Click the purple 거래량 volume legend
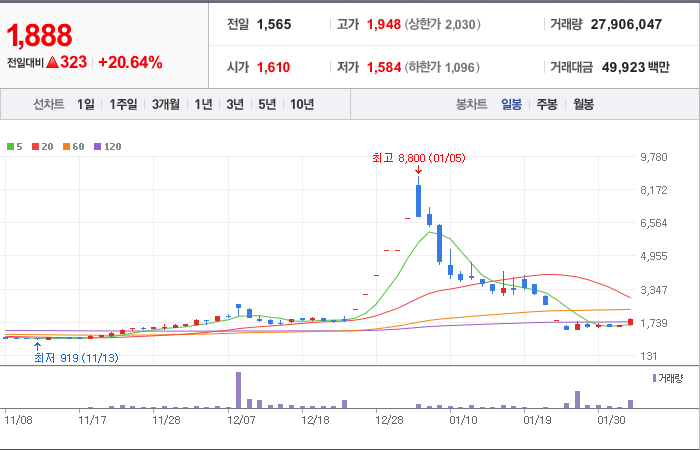This screenshot has height=450, width=700. 668,379
